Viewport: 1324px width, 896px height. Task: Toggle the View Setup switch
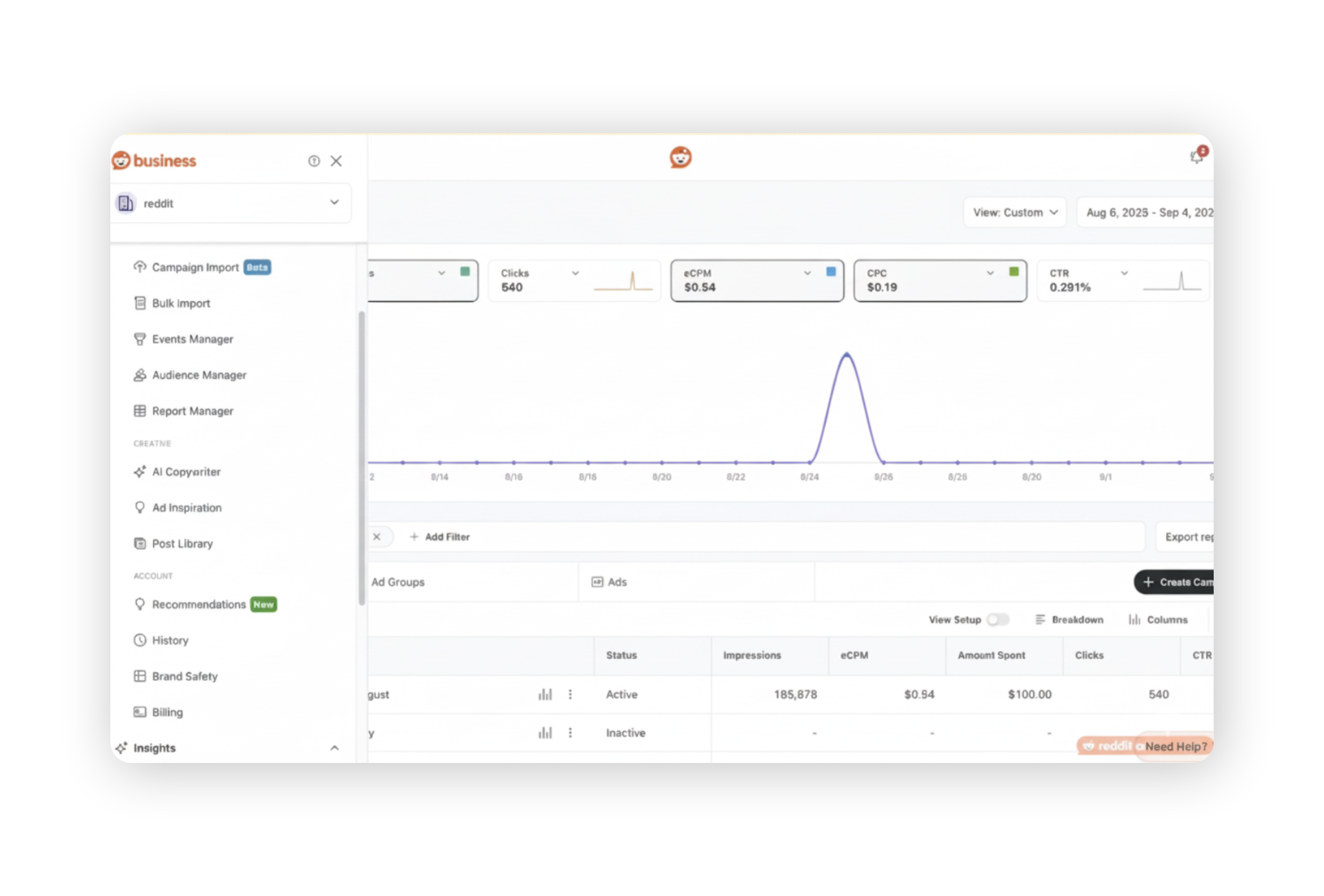tap(997, 620)
